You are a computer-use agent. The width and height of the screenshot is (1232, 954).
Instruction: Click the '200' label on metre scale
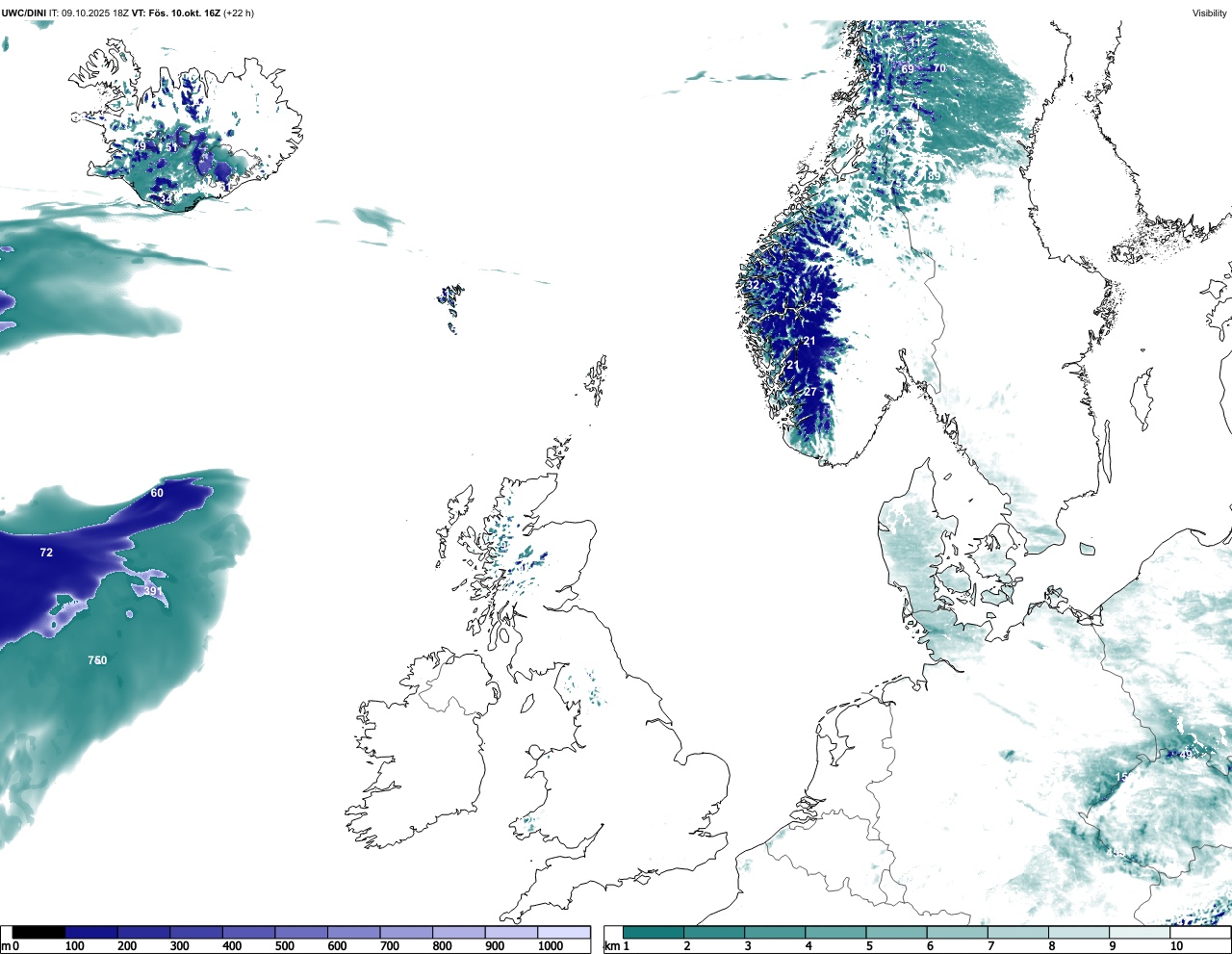tap(126, 946)
